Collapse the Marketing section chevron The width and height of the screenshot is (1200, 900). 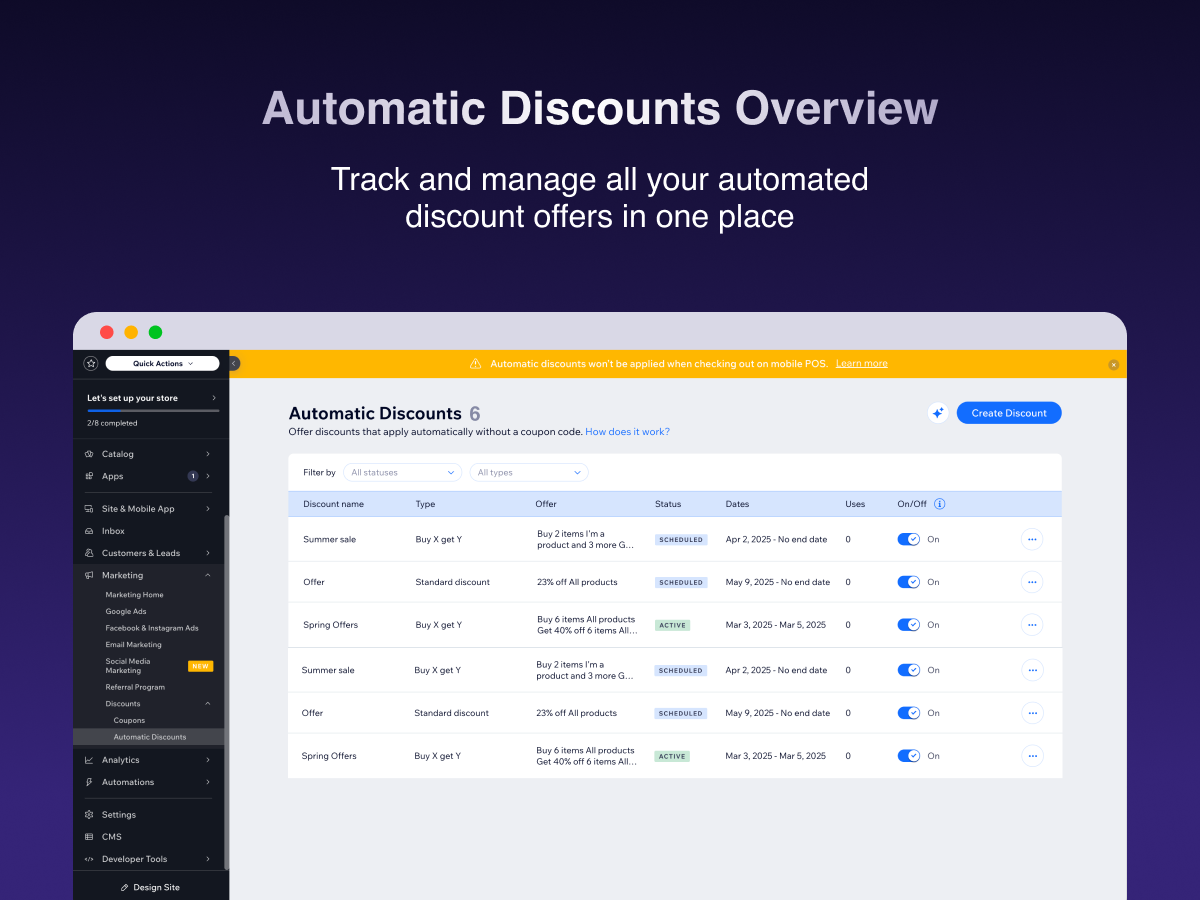tap(208, 575)
